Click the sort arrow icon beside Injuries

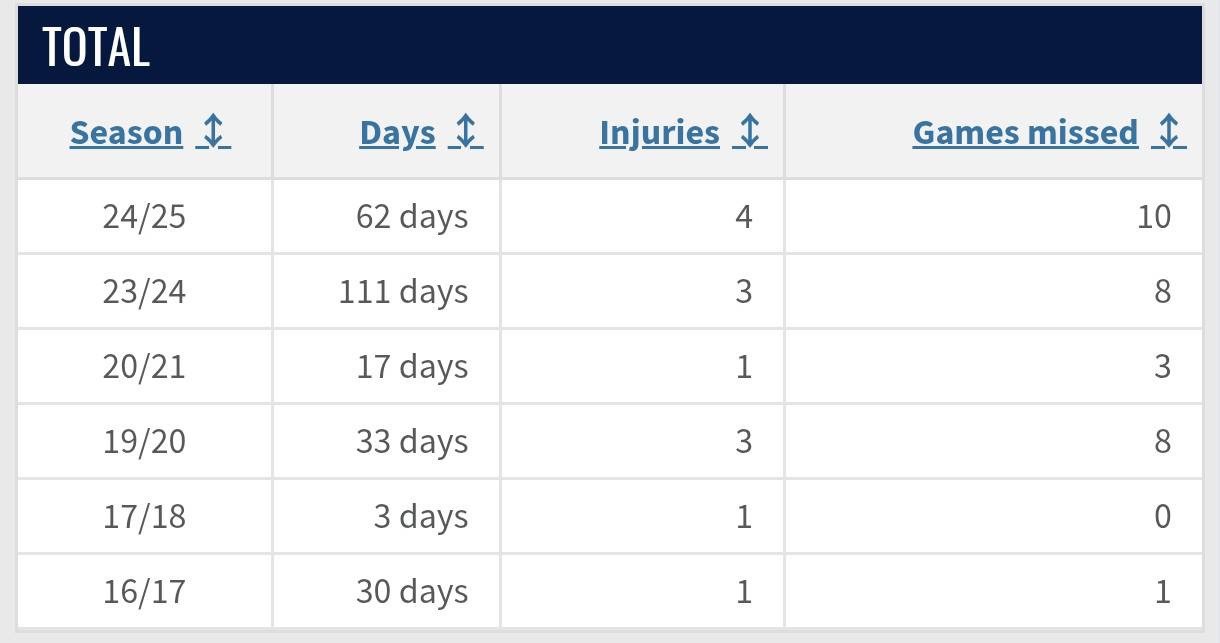750,132
